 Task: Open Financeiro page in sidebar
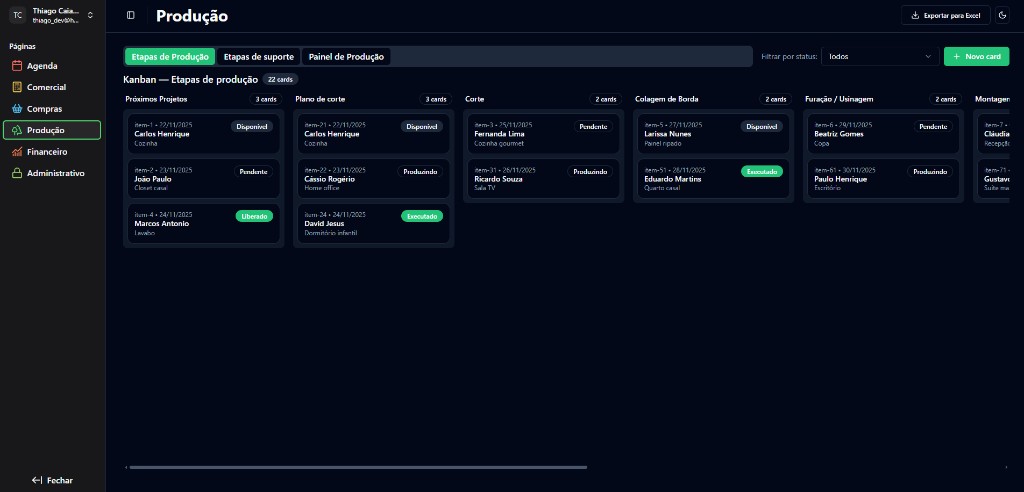pos(52,152)
